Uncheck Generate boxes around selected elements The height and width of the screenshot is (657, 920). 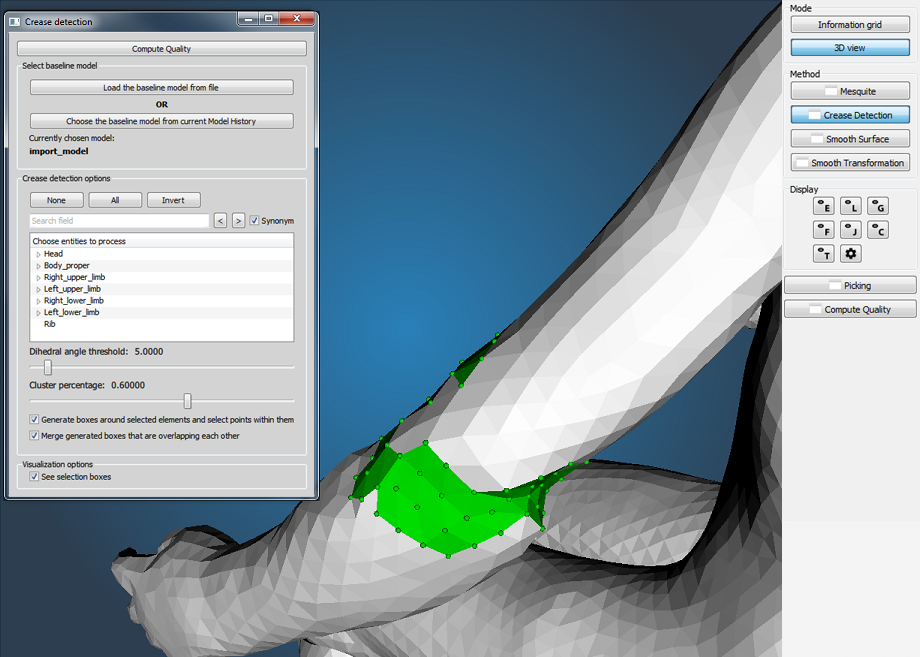[34, 419]
